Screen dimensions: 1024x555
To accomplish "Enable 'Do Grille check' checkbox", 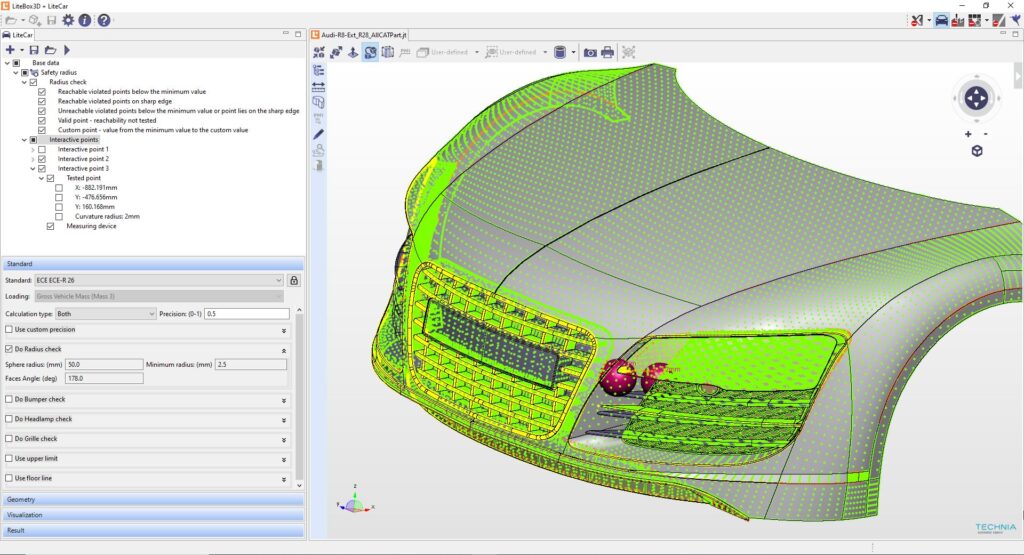I will 9,439.
